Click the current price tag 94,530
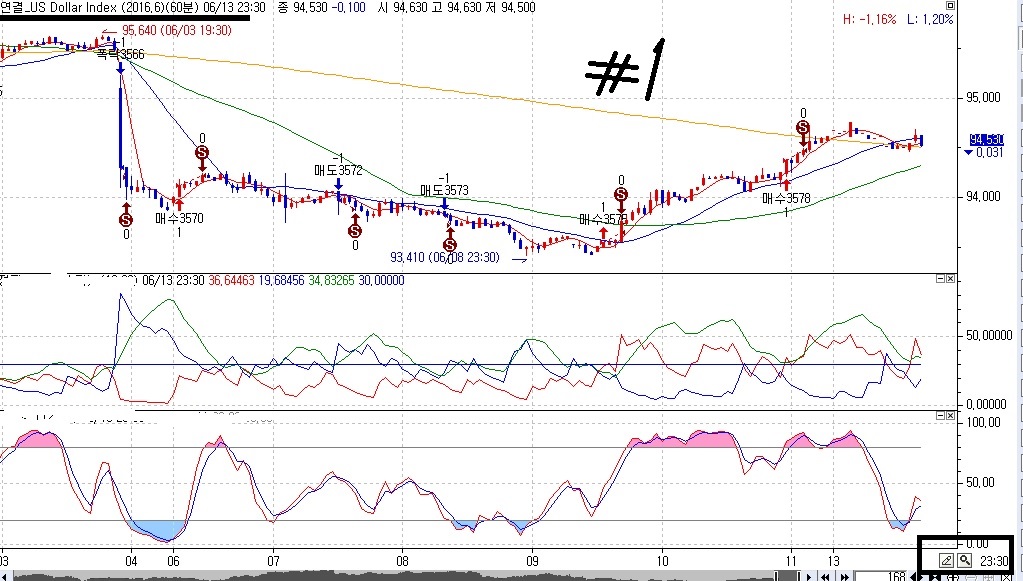This screenshot has height=581, width=1023. (987, 139)
